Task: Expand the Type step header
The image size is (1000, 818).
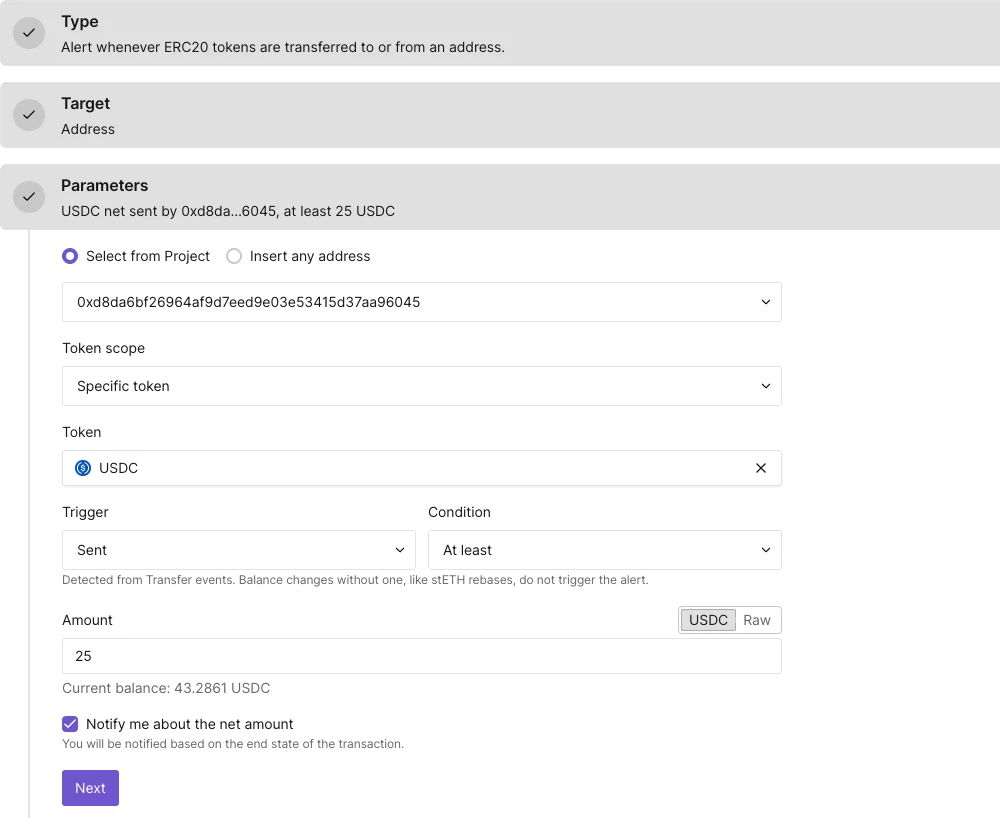Action: 500,33
